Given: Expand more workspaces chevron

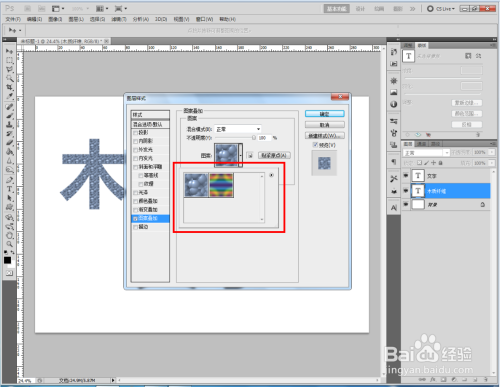Looking at the screenshot, I should tap(413, 9).
